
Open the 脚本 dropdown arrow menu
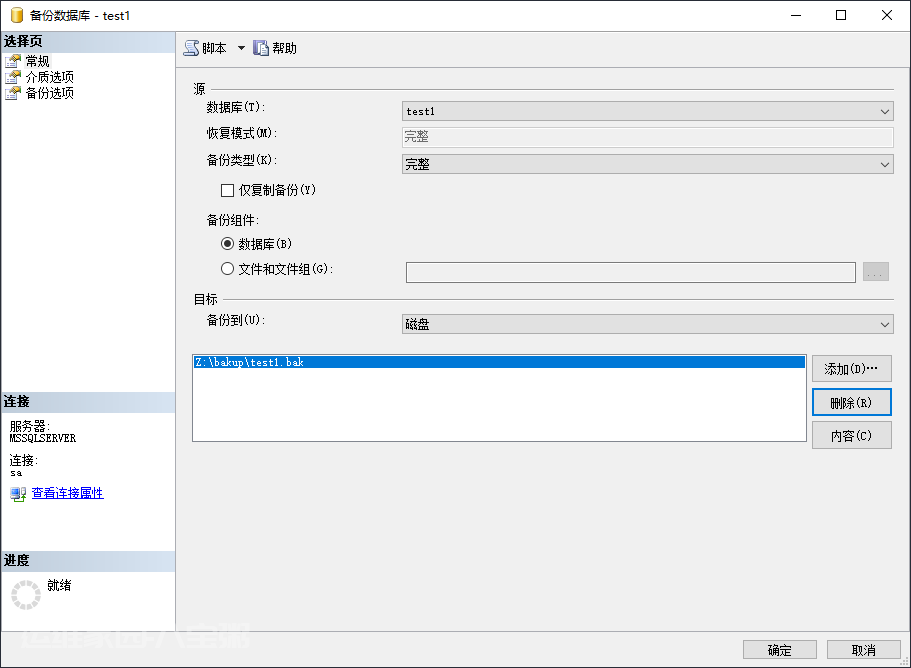coord(241,48)
